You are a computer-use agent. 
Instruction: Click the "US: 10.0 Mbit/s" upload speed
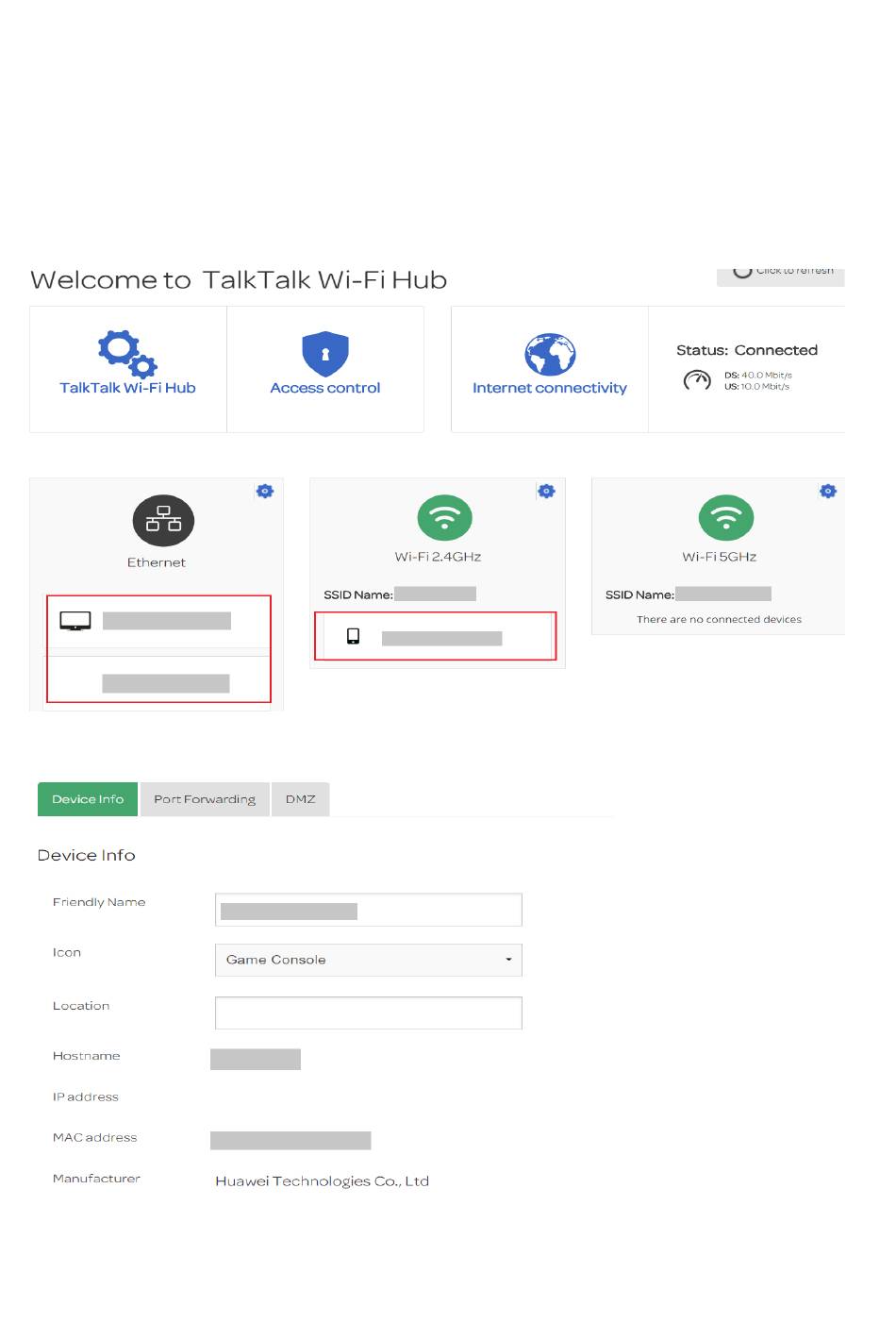[757, 387]
